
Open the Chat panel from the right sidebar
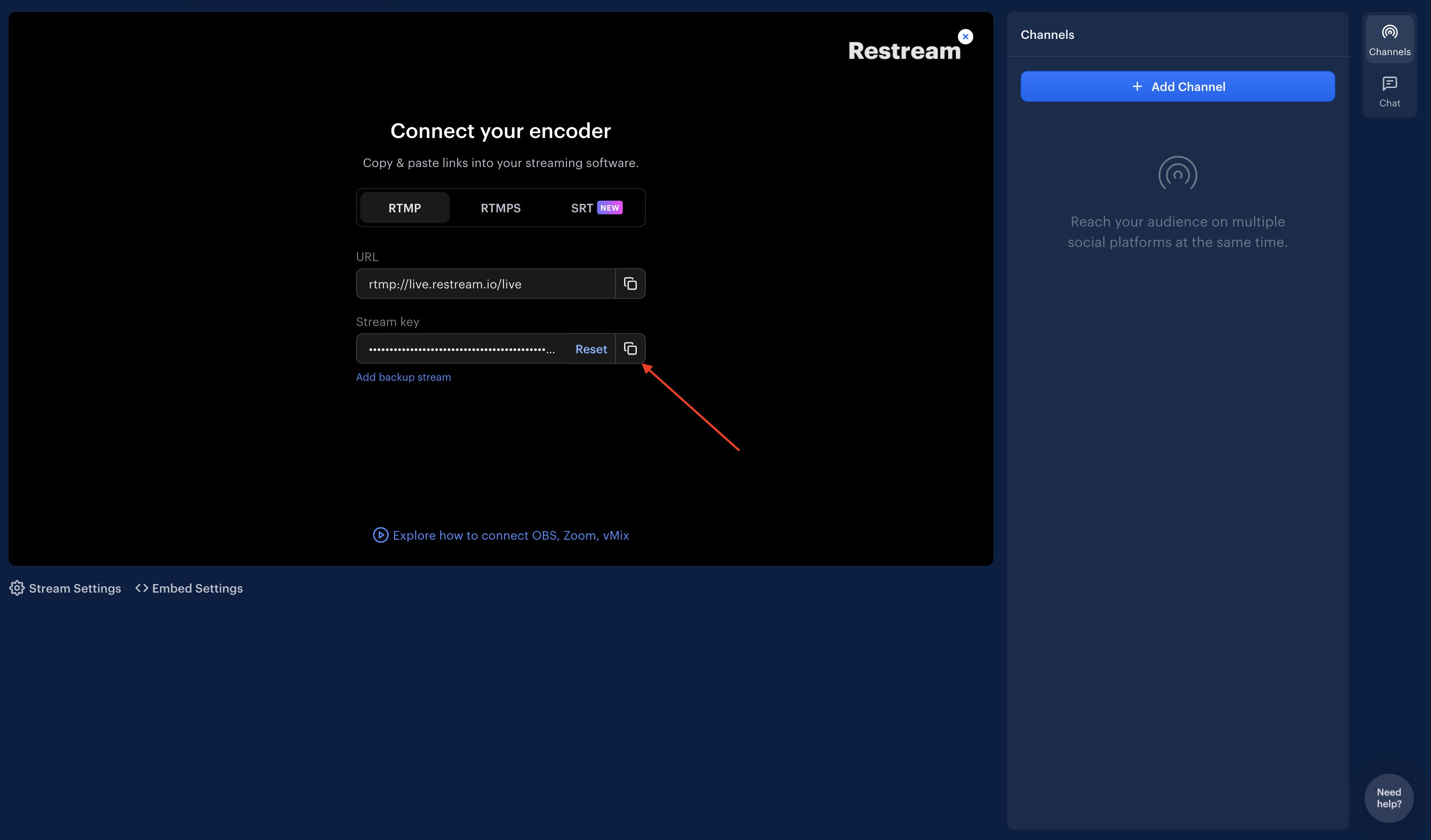[1390, 84]
